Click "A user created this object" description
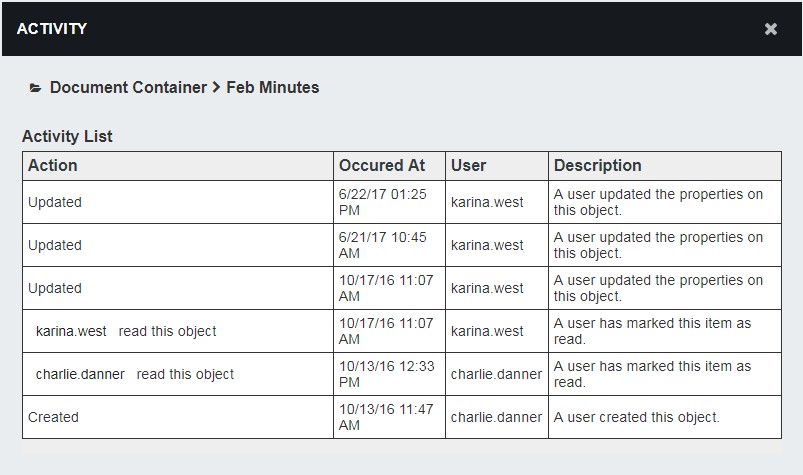 coord(637,417)
